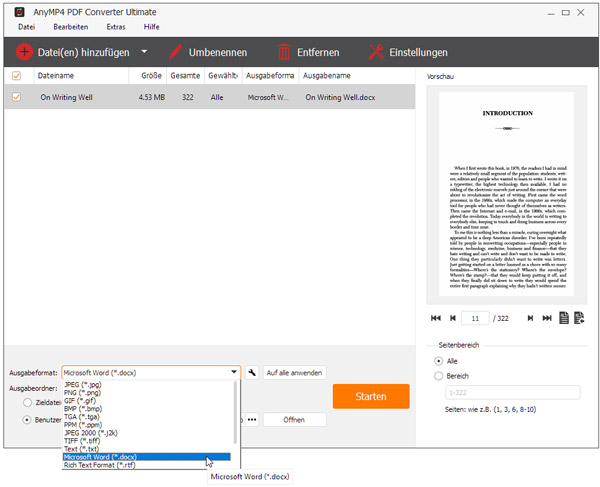Image resolution: width=600 pixels, height=487 pixels.
Task: Open the Extras menu
Action: (116, 27)
